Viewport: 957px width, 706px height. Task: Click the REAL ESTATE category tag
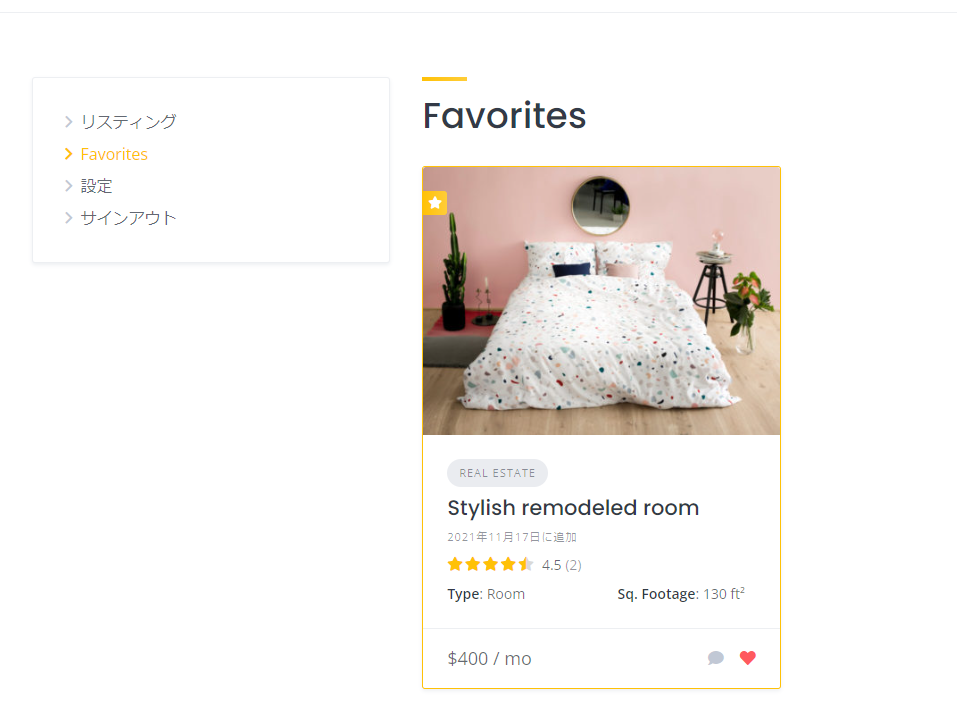click(497, 473)
